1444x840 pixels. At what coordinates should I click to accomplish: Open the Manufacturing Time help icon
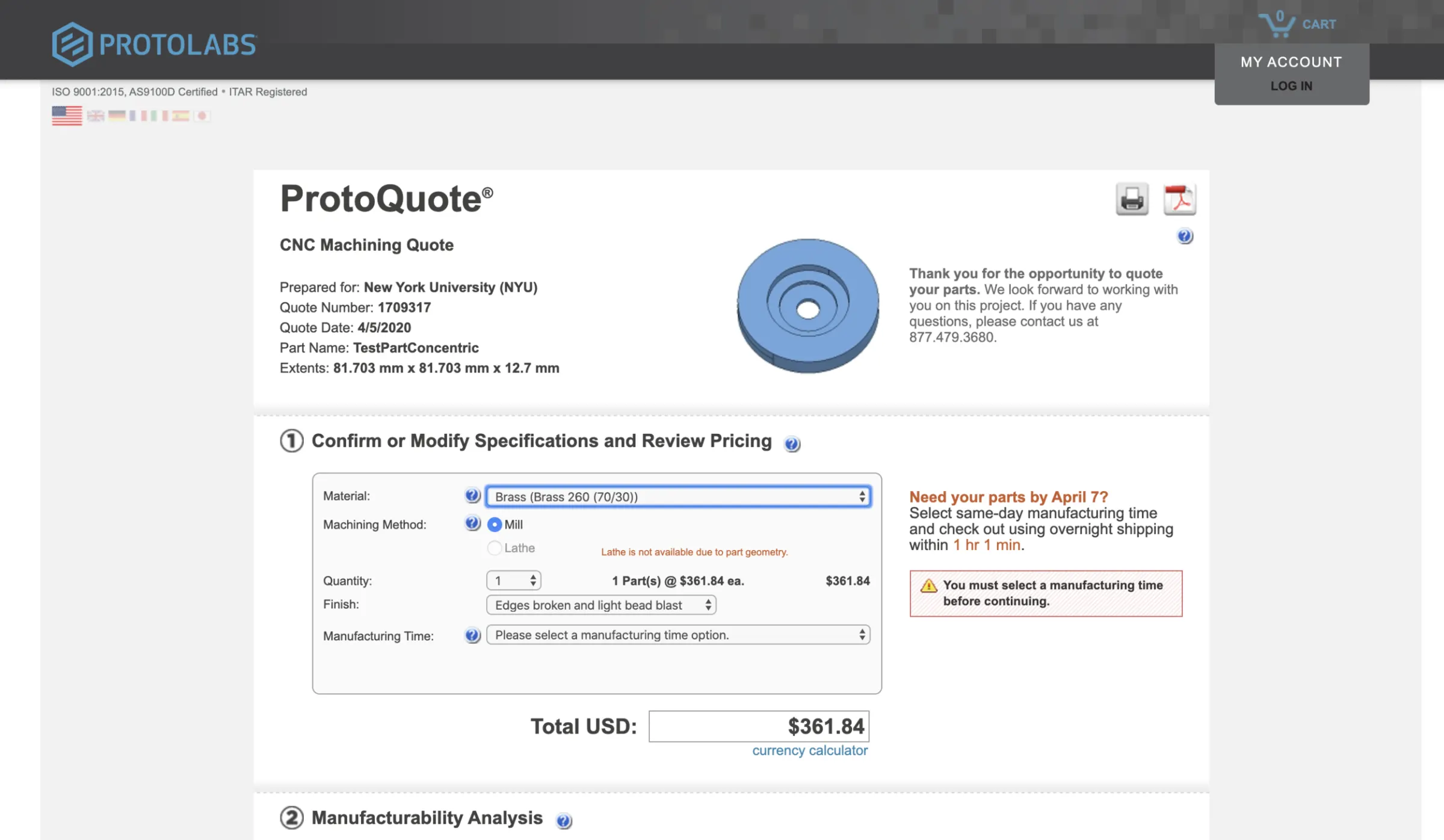(472, 635)
